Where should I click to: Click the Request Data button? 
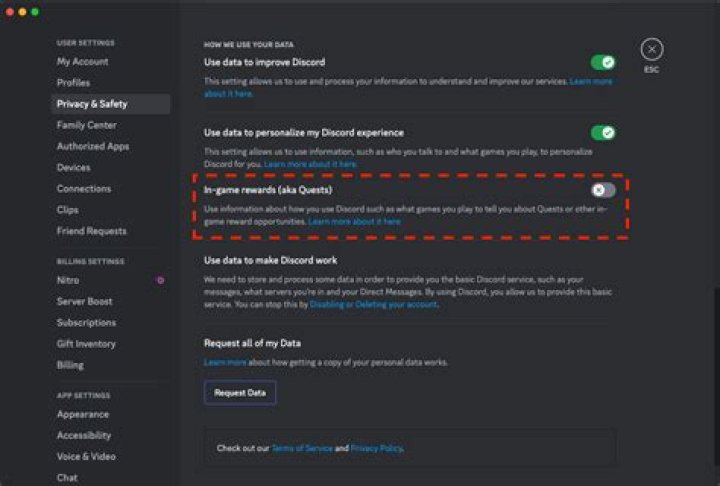pyautogui.click(x=240, y=393)
